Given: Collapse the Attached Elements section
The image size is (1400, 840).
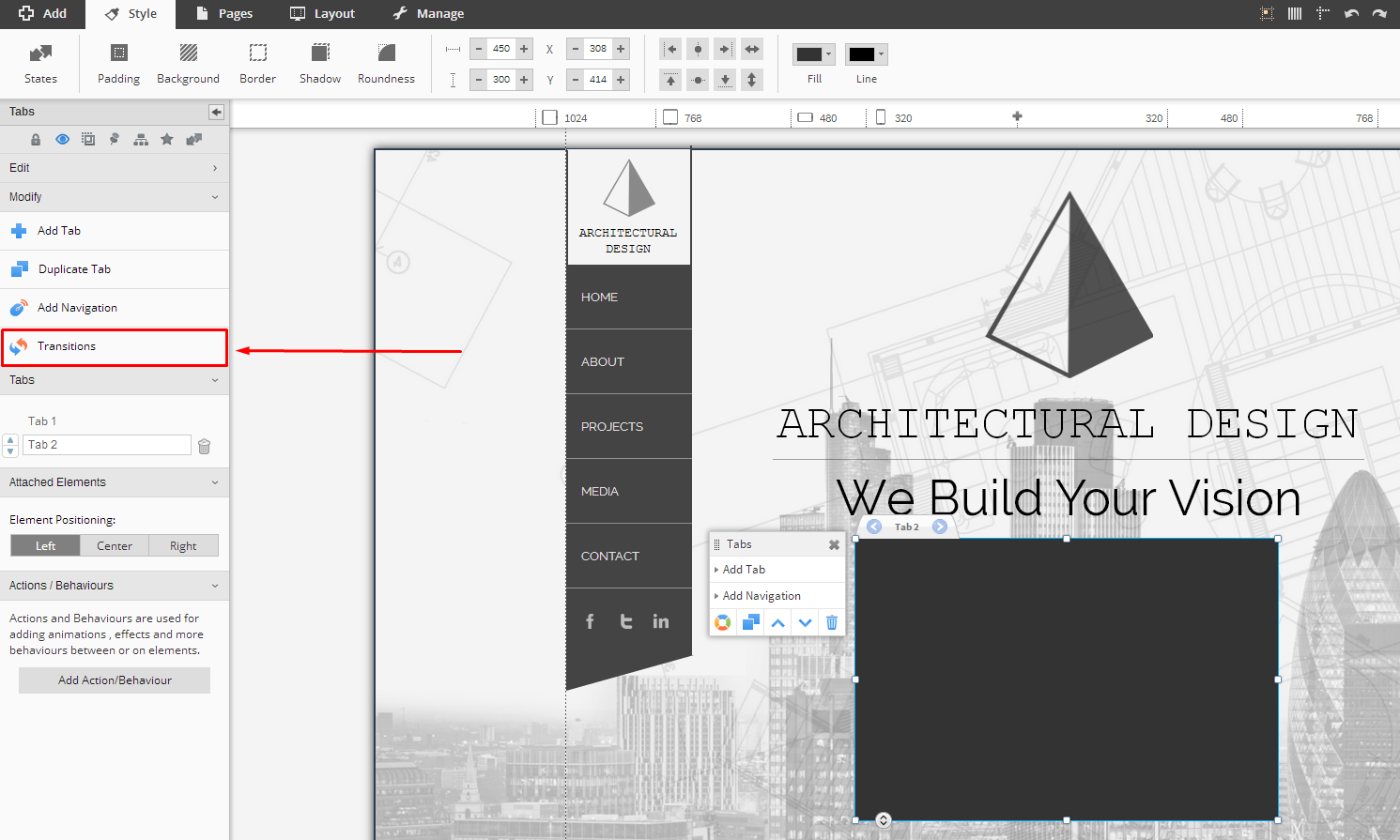Looking at the screenshot, I should point(115,482).
